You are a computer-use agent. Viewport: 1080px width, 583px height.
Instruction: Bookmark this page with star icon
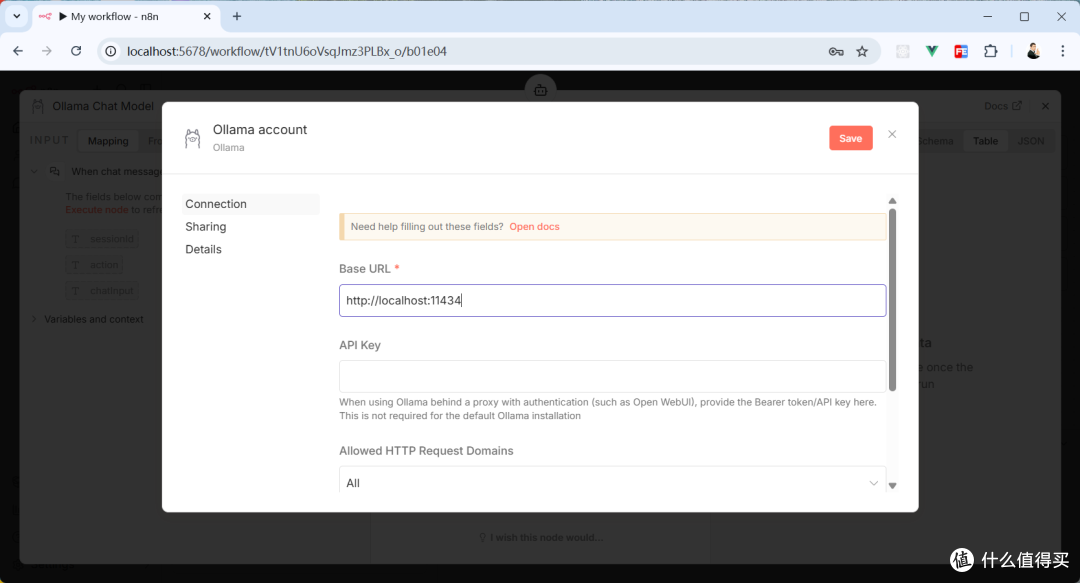click(862, 52)
